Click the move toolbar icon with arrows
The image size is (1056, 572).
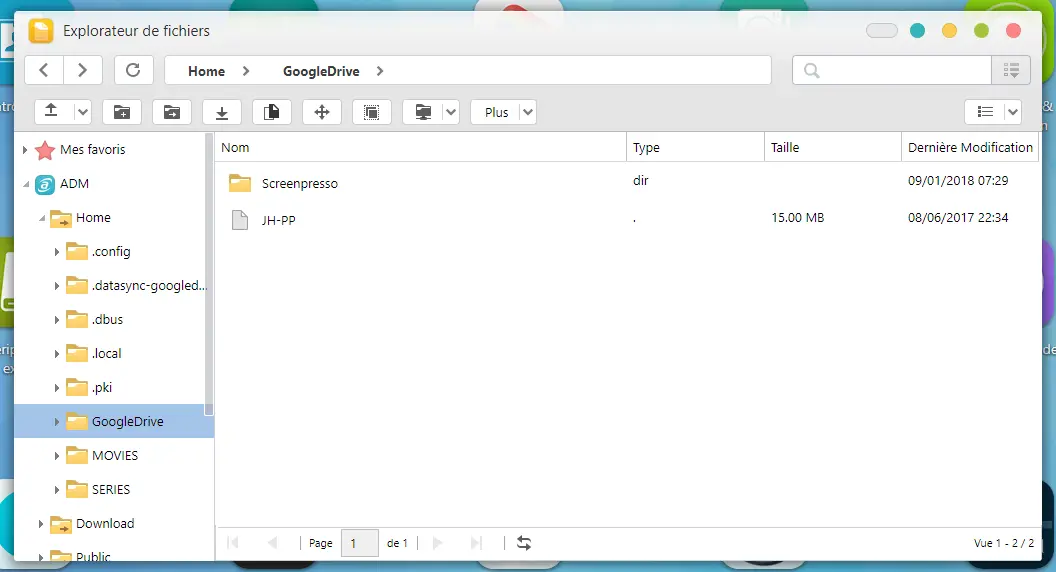coord(322,112)
